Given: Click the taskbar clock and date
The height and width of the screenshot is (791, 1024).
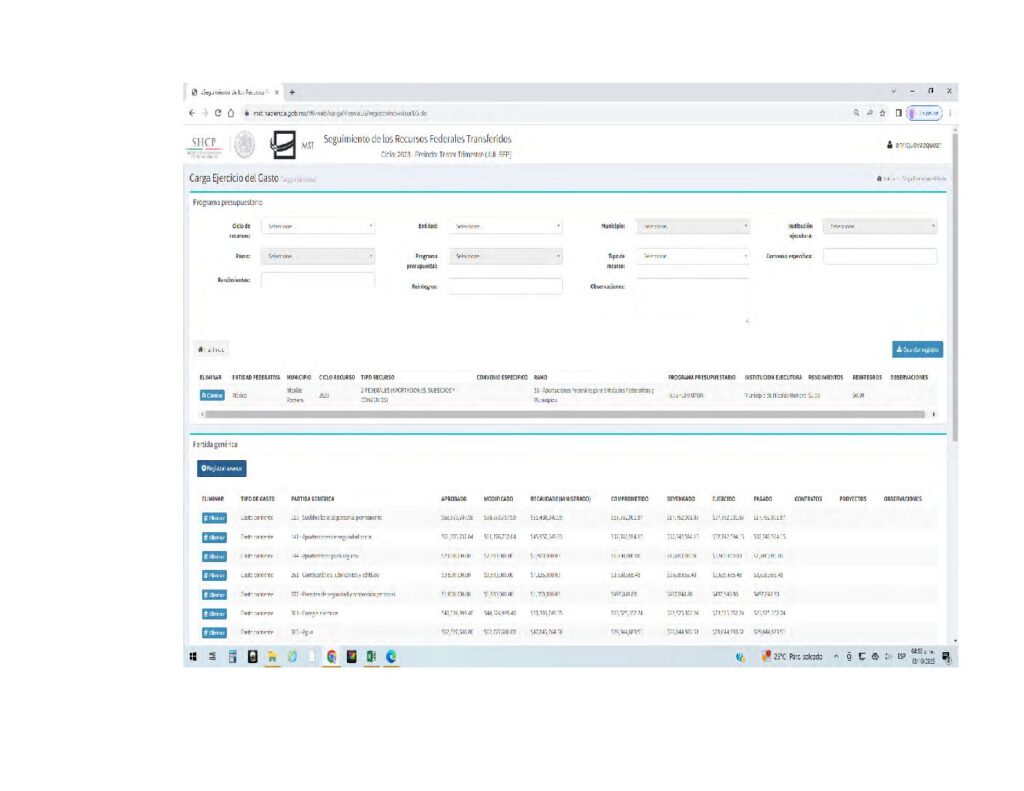Looking at the screenshot, I should click(923, 656).
